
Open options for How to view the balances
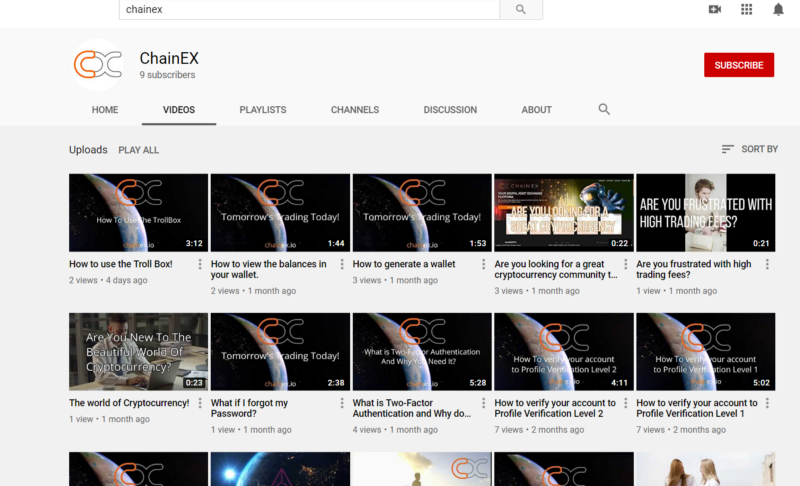click(x=342, y=264)
